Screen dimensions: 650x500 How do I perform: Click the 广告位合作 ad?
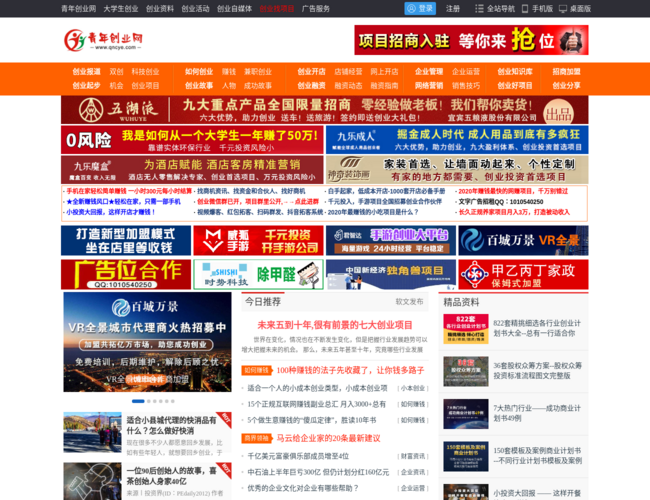pyautogui.click(x=126, y=274)
